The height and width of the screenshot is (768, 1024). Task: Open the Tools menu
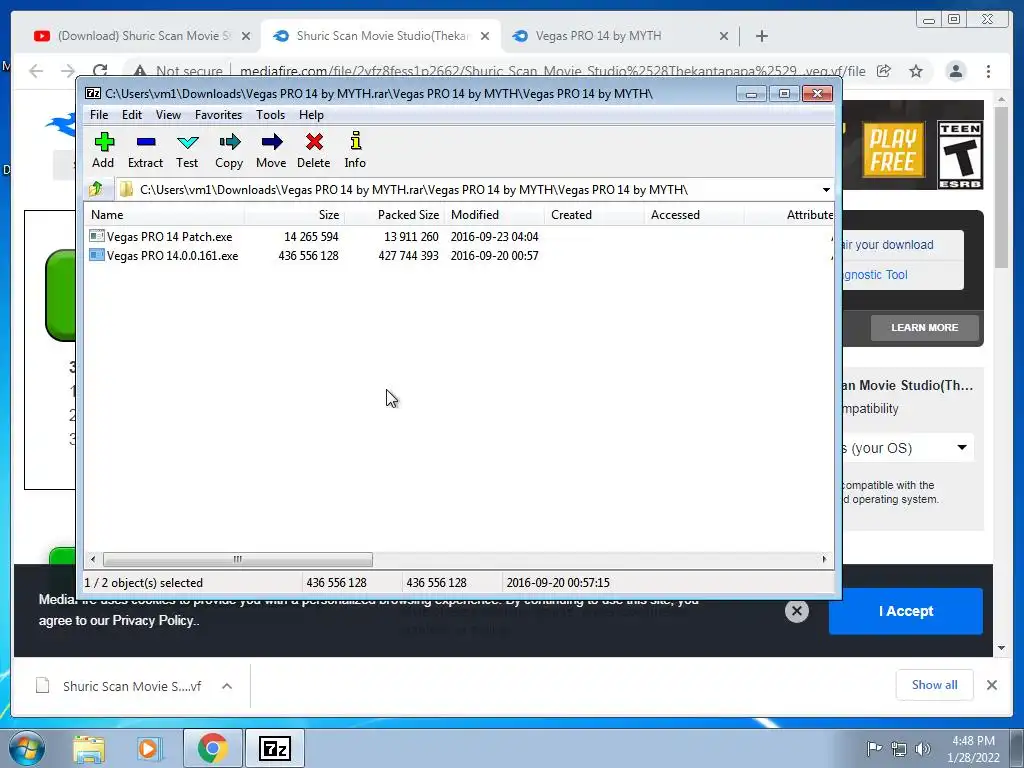(x=270, y=115)
